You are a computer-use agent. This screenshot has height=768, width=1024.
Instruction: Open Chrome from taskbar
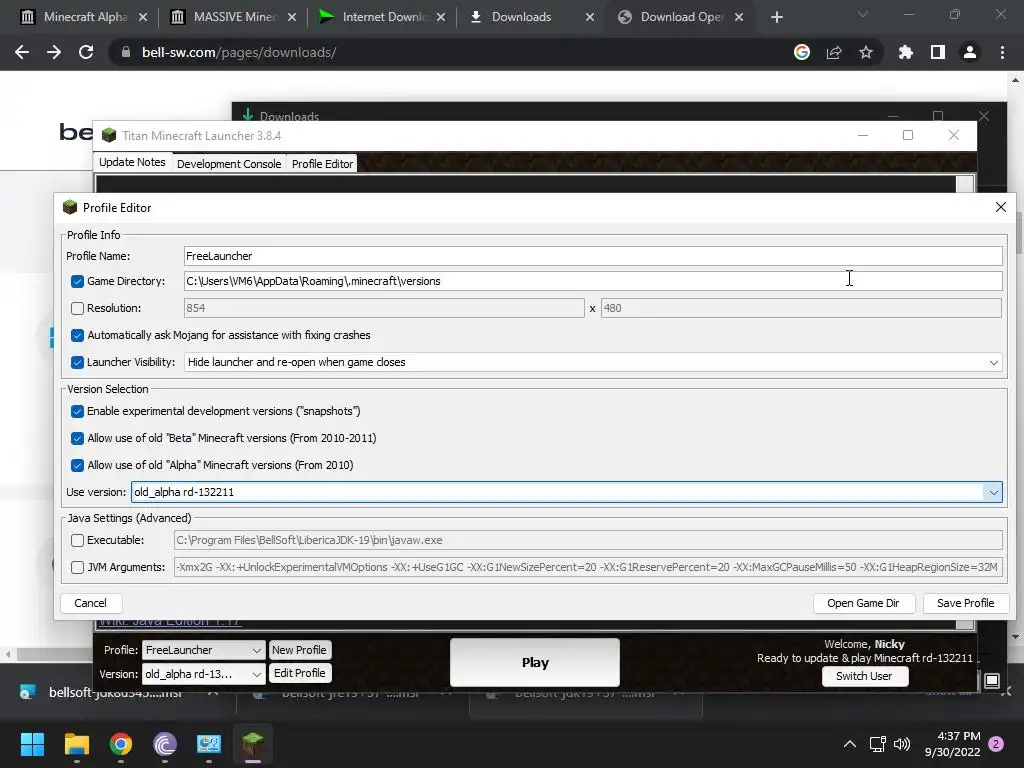point(121,744)
